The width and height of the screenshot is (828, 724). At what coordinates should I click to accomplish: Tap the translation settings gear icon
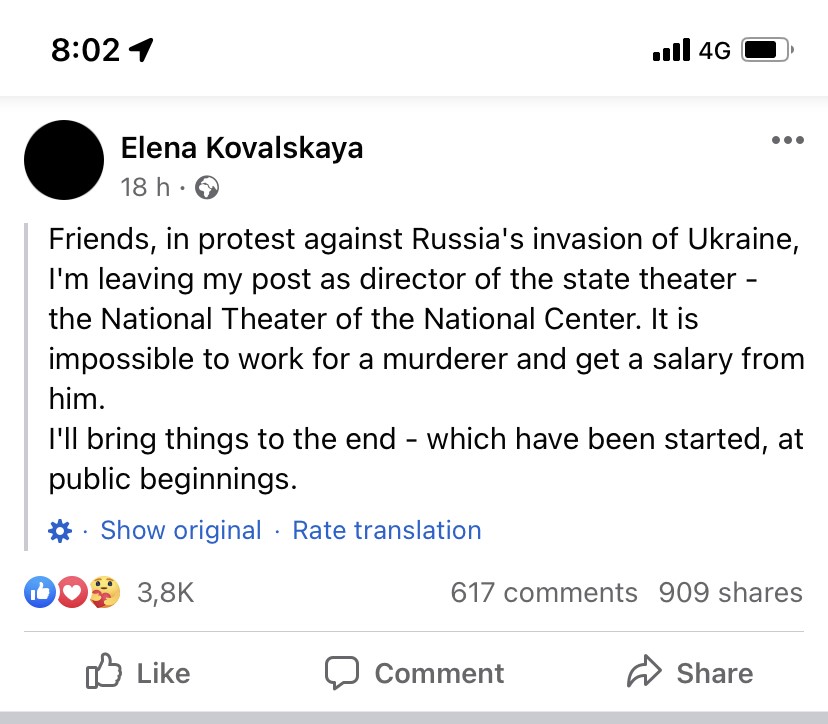click(60, 531)
